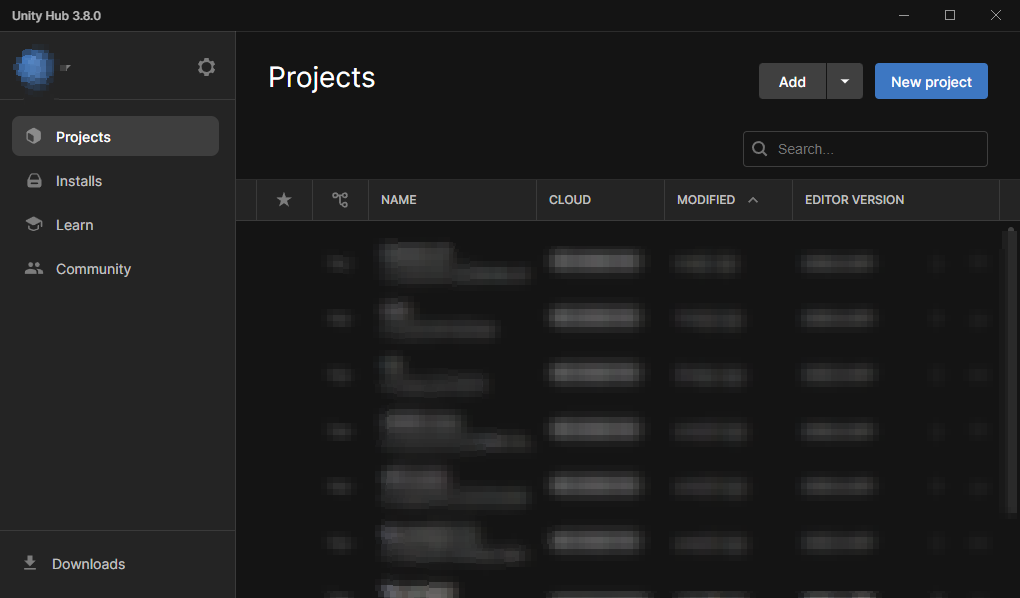Click the Learn graduation cap icon
Viewport: 1020px width, 598px height.
(x=34, y=224)
